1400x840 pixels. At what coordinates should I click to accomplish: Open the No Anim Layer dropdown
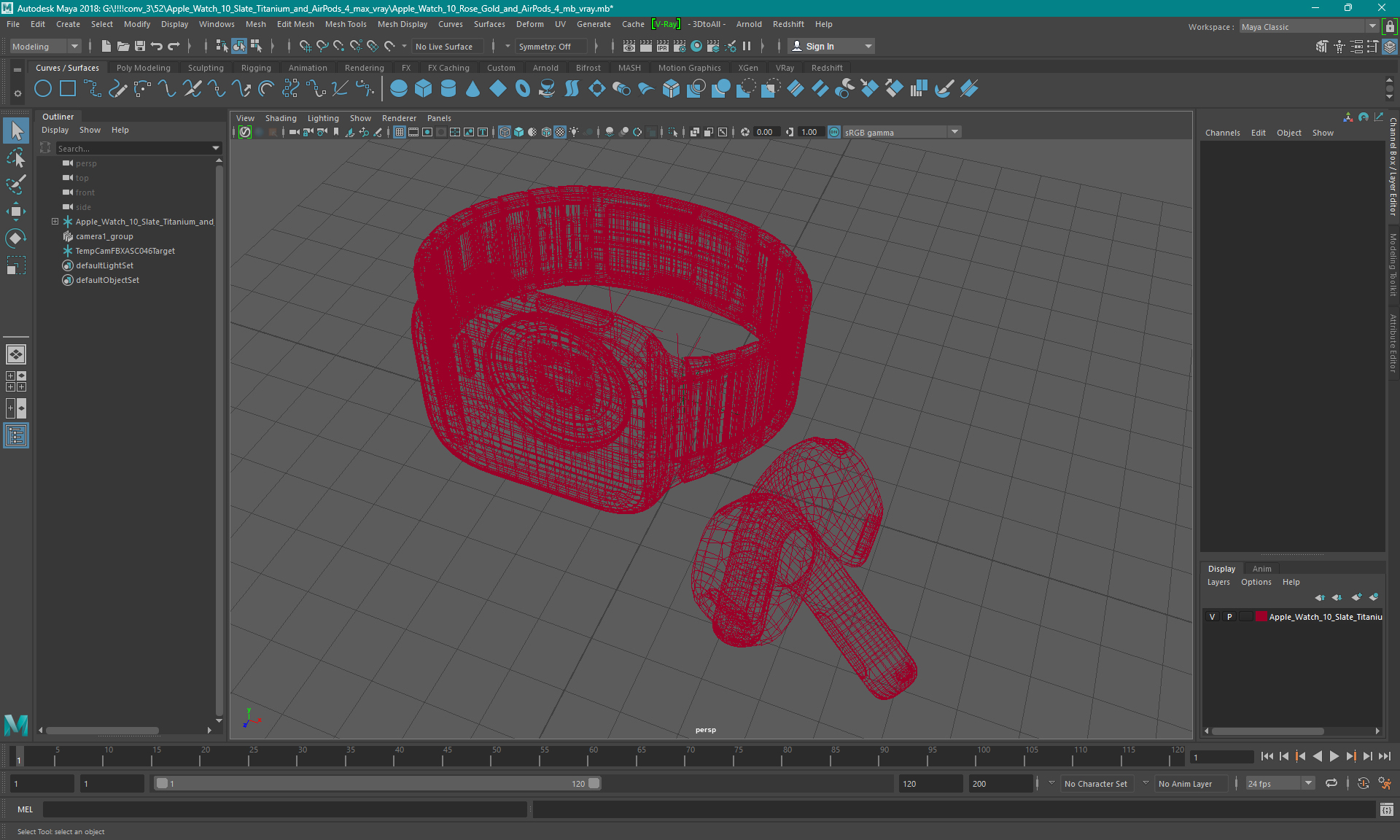[1191, 784]
